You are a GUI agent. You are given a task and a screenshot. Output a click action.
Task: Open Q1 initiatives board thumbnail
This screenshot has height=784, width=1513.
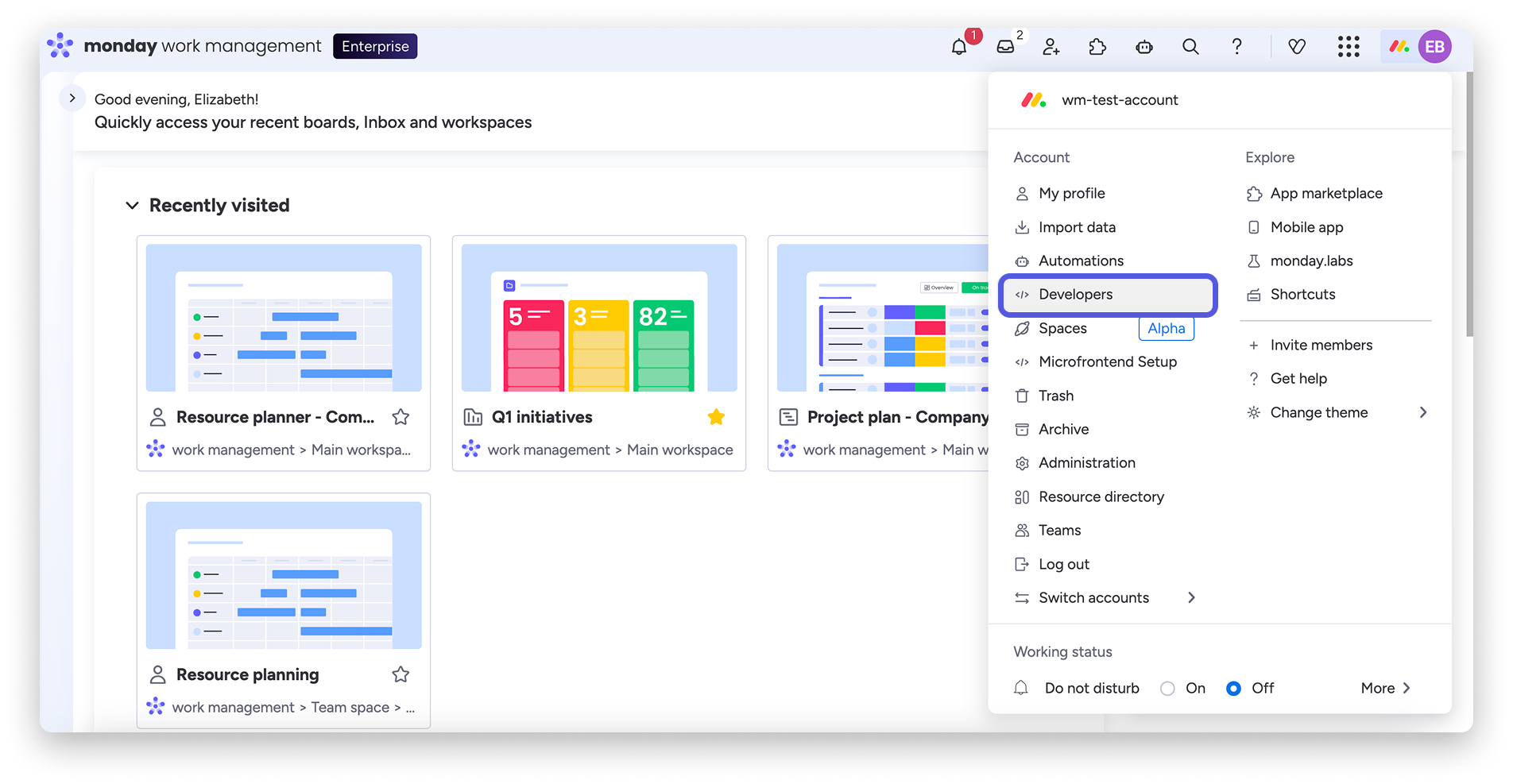pyautogui.click(x=599, y=318)
